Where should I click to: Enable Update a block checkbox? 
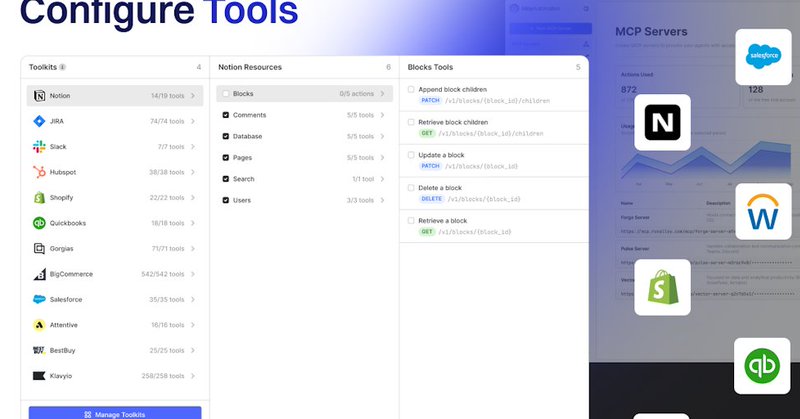(x=411, y=155)
